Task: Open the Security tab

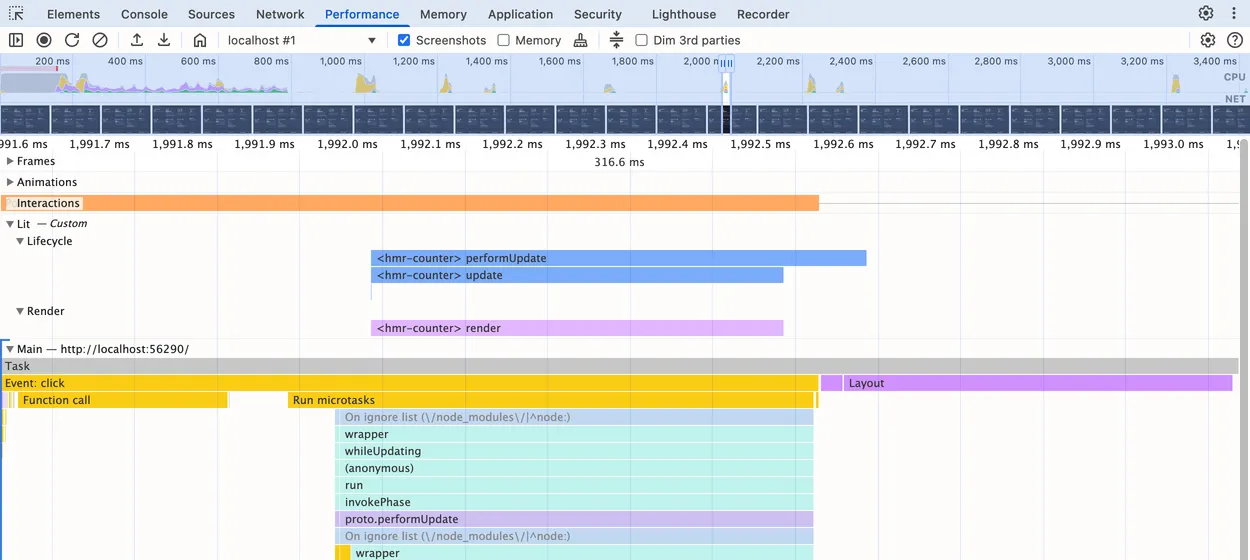Action: point(598,14)
